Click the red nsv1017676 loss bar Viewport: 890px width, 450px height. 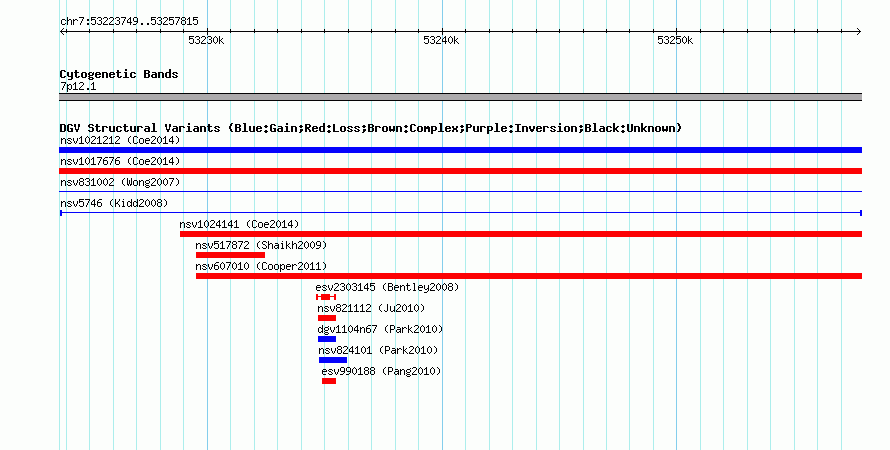coord(460,171)
